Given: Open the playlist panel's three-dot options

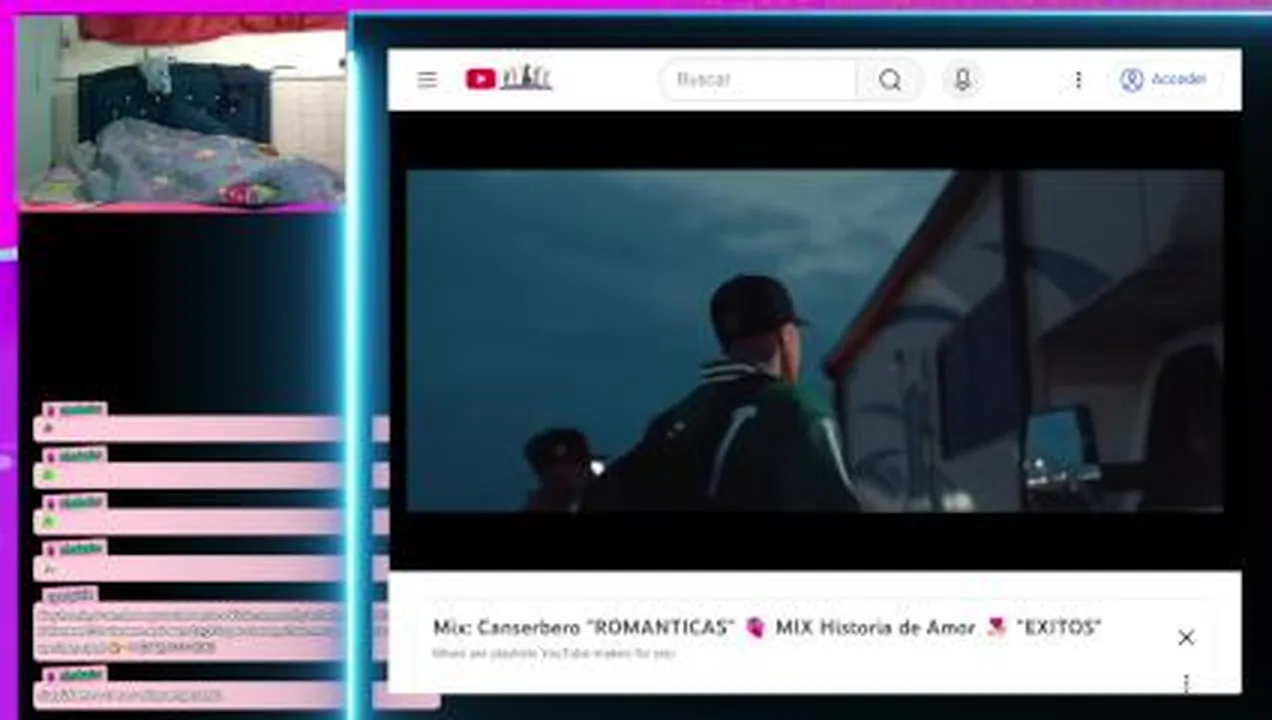Looking at the screenshot, I should pos(1186,683).
